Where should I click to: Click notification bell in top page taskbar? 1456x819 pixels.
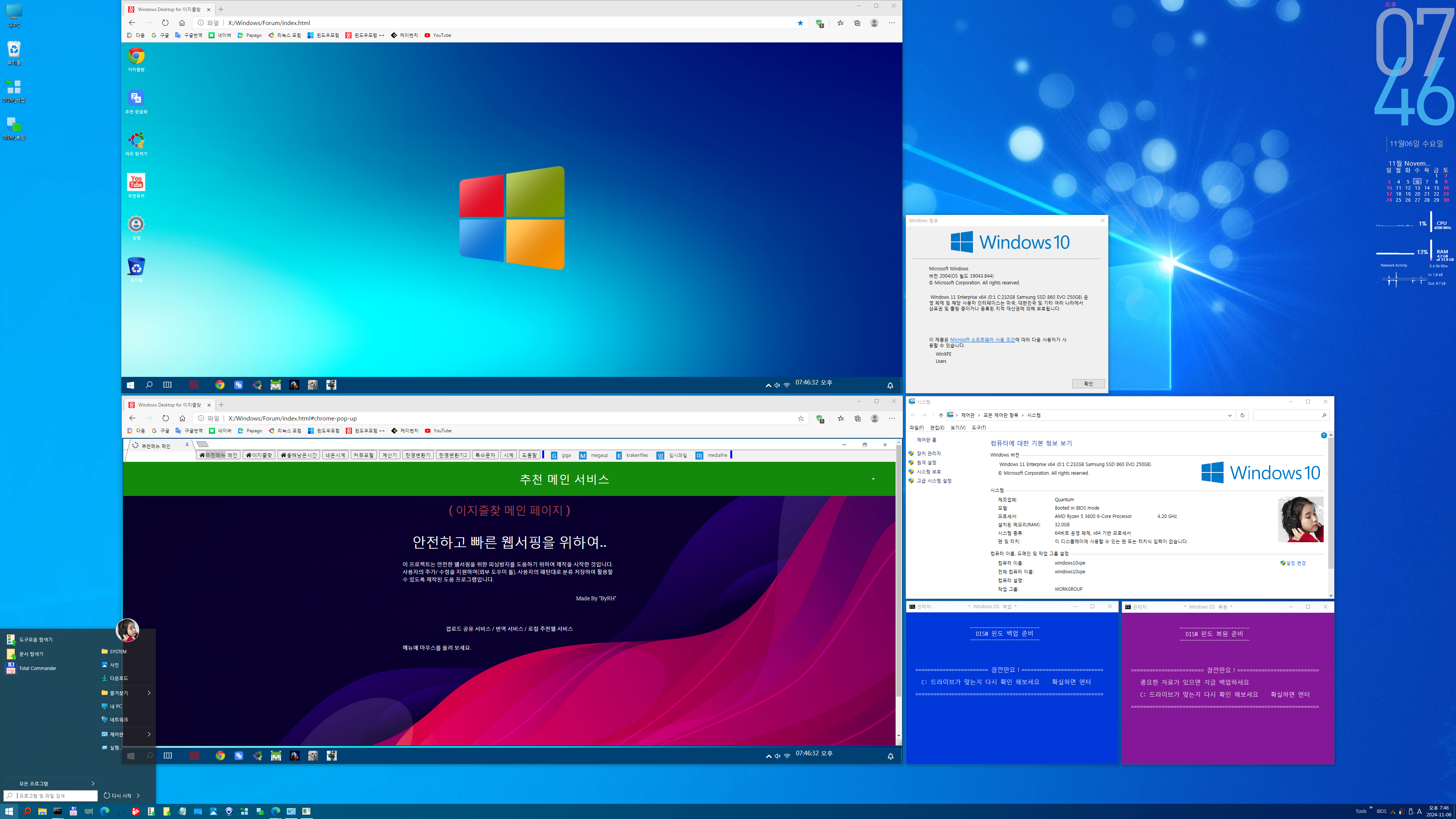tap(890, 385)
